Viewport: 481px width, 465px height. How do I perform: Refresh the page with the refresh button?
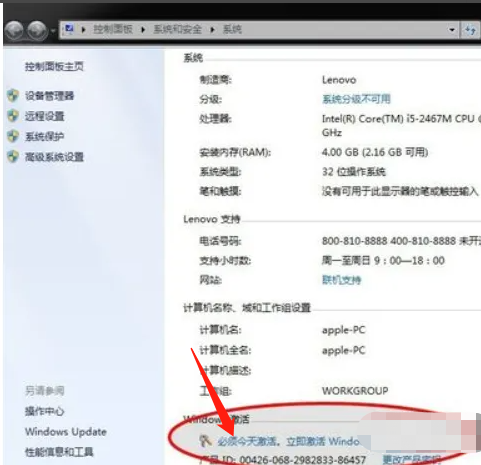tap(470, 30)
